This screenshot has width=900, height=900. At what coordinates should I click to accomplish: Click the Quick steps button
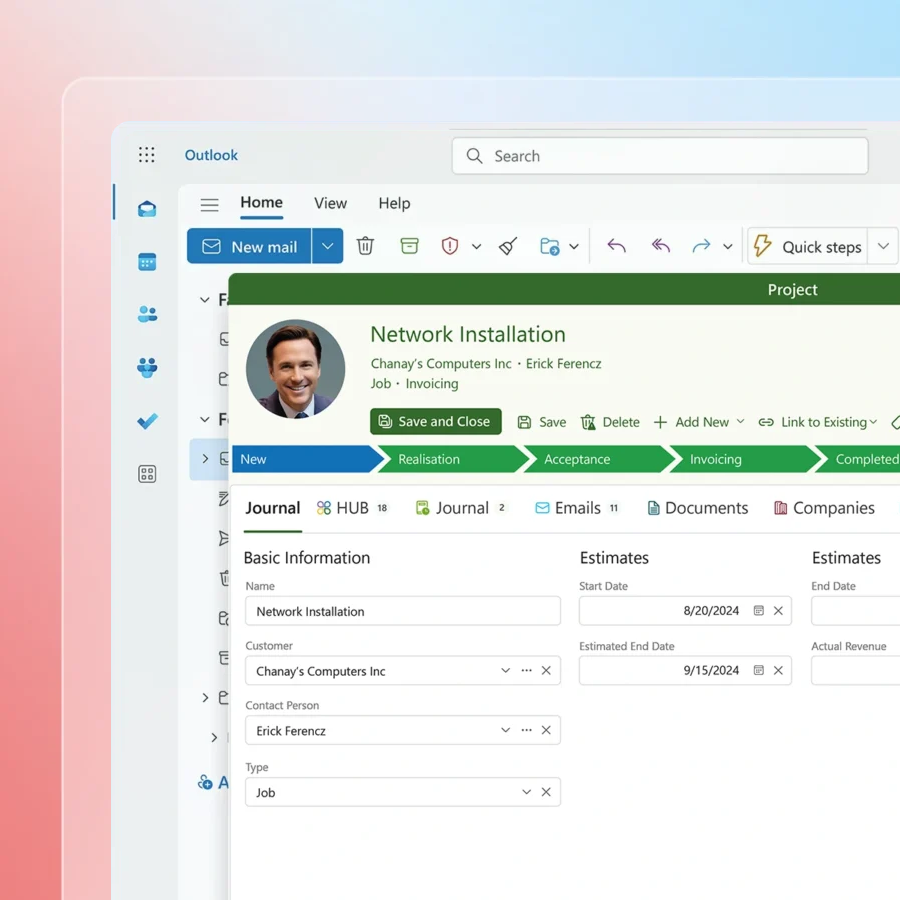[808, 246]
